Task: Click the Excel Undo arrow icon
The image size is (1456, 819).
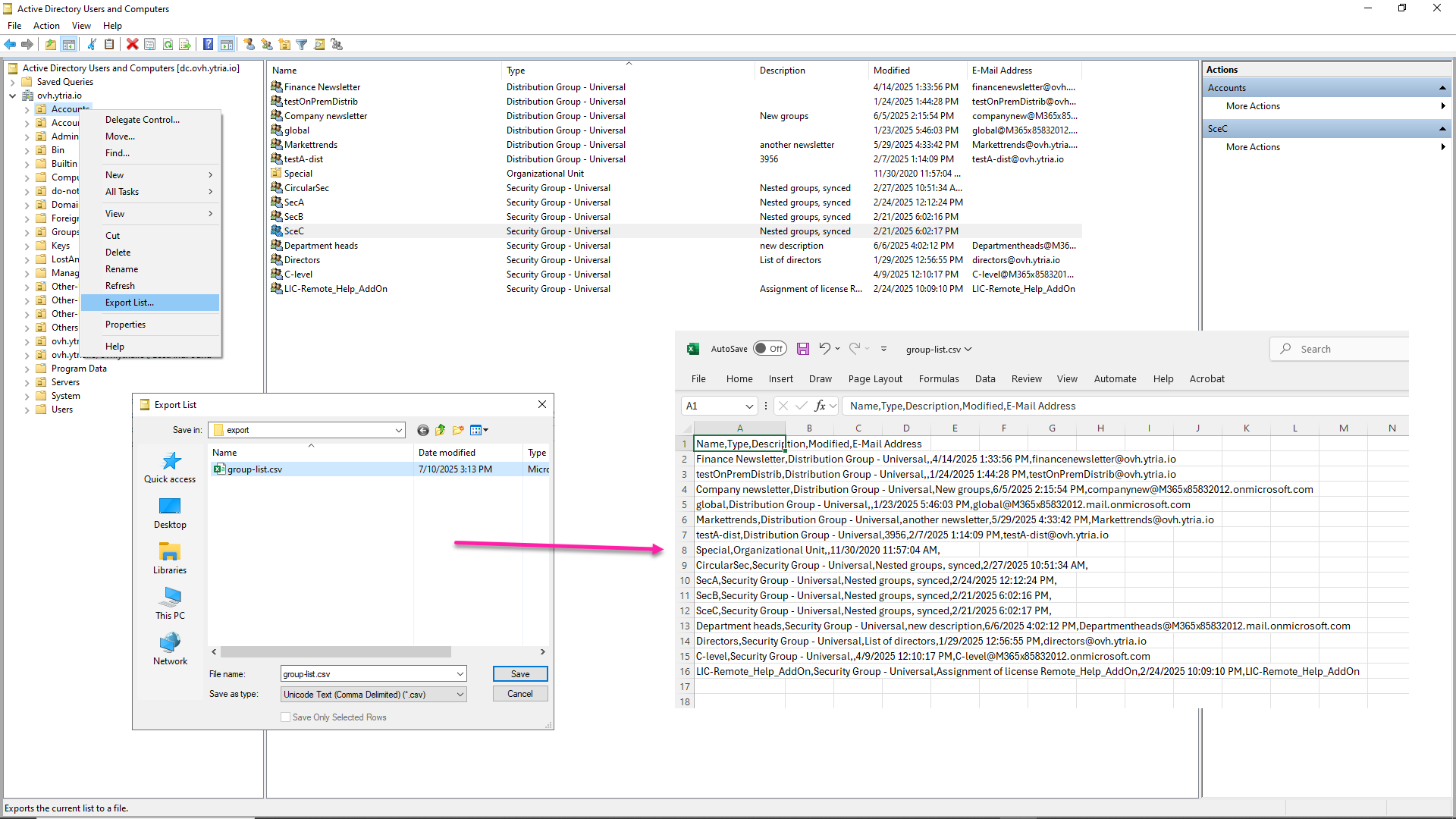Action: pyautogui.click(x=824, y=349)
